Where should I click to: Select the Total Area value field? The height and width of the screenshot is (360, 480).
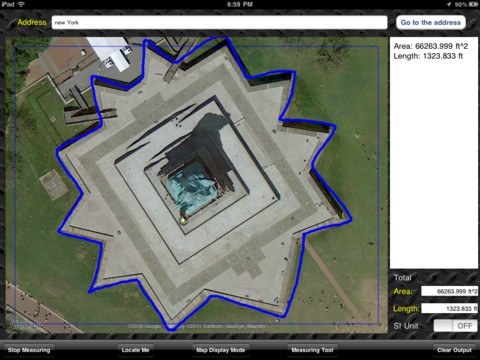449,291
